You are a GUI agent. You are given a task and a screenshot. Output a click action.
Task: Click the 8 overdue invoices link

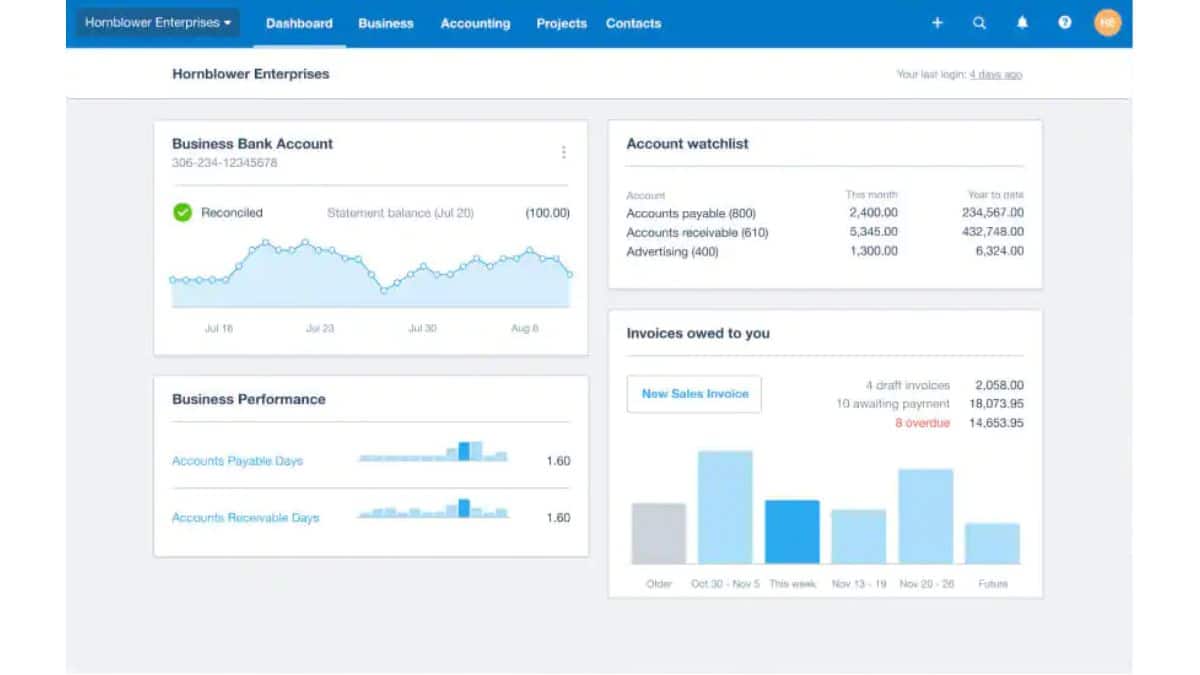pyautogui.click(x=922, y=423)
